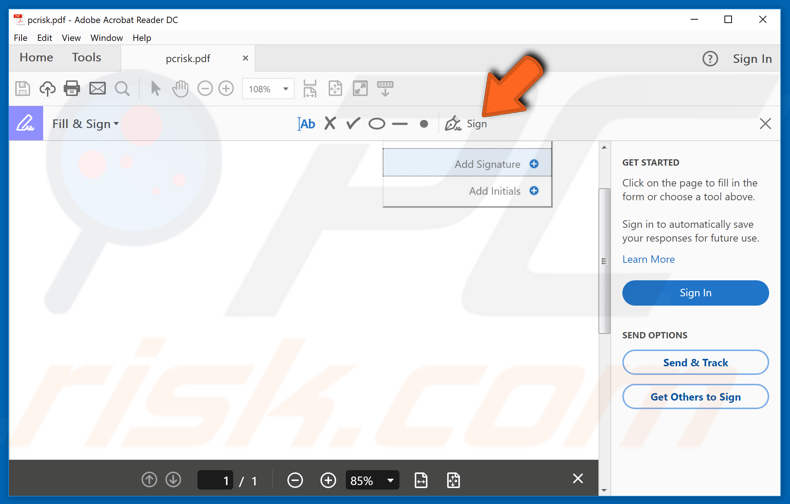Open the Help menu
Screen dimensions: 790x504
[x=142, y=38]
